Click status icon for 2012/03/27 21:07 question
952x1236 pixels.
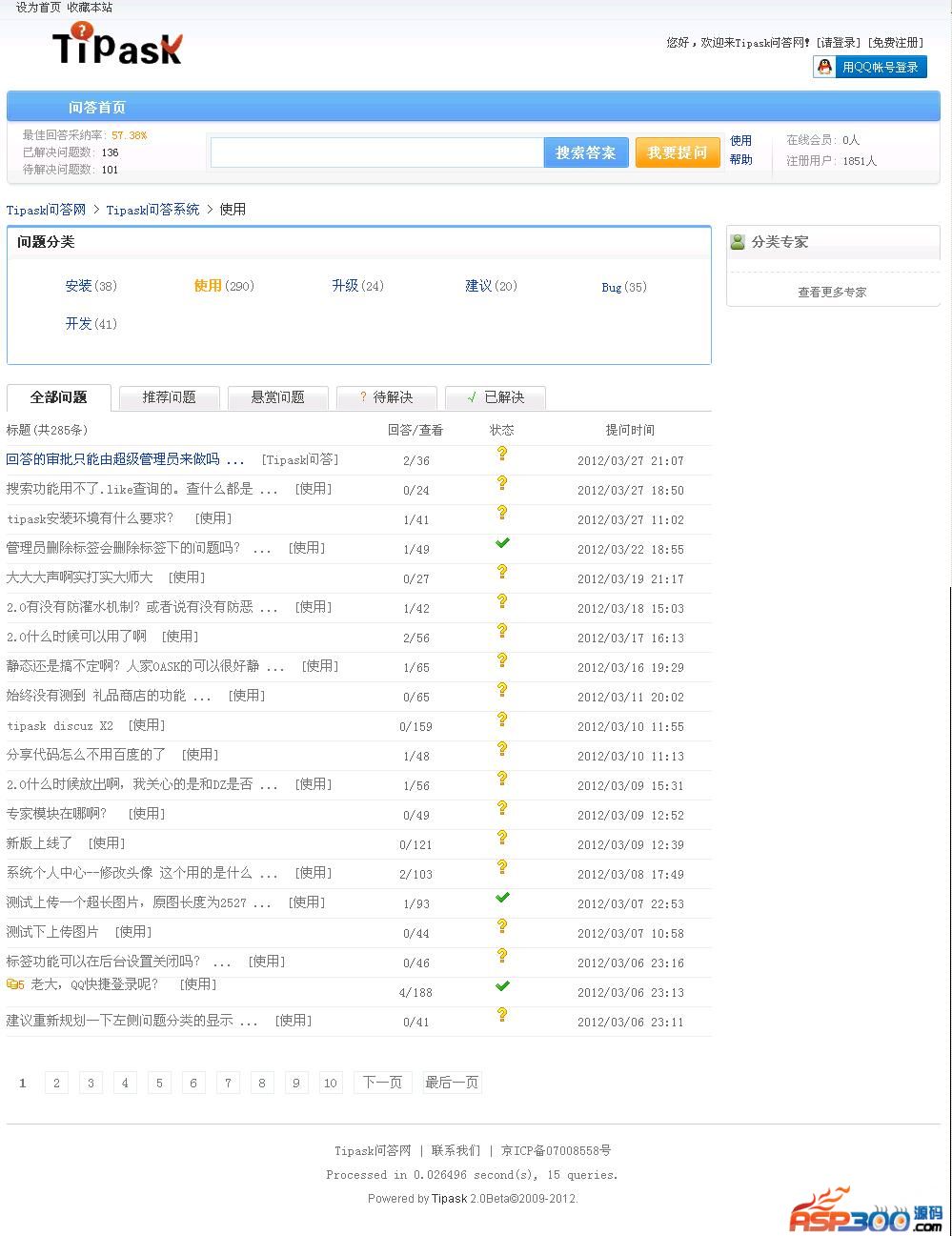(502, 454)
